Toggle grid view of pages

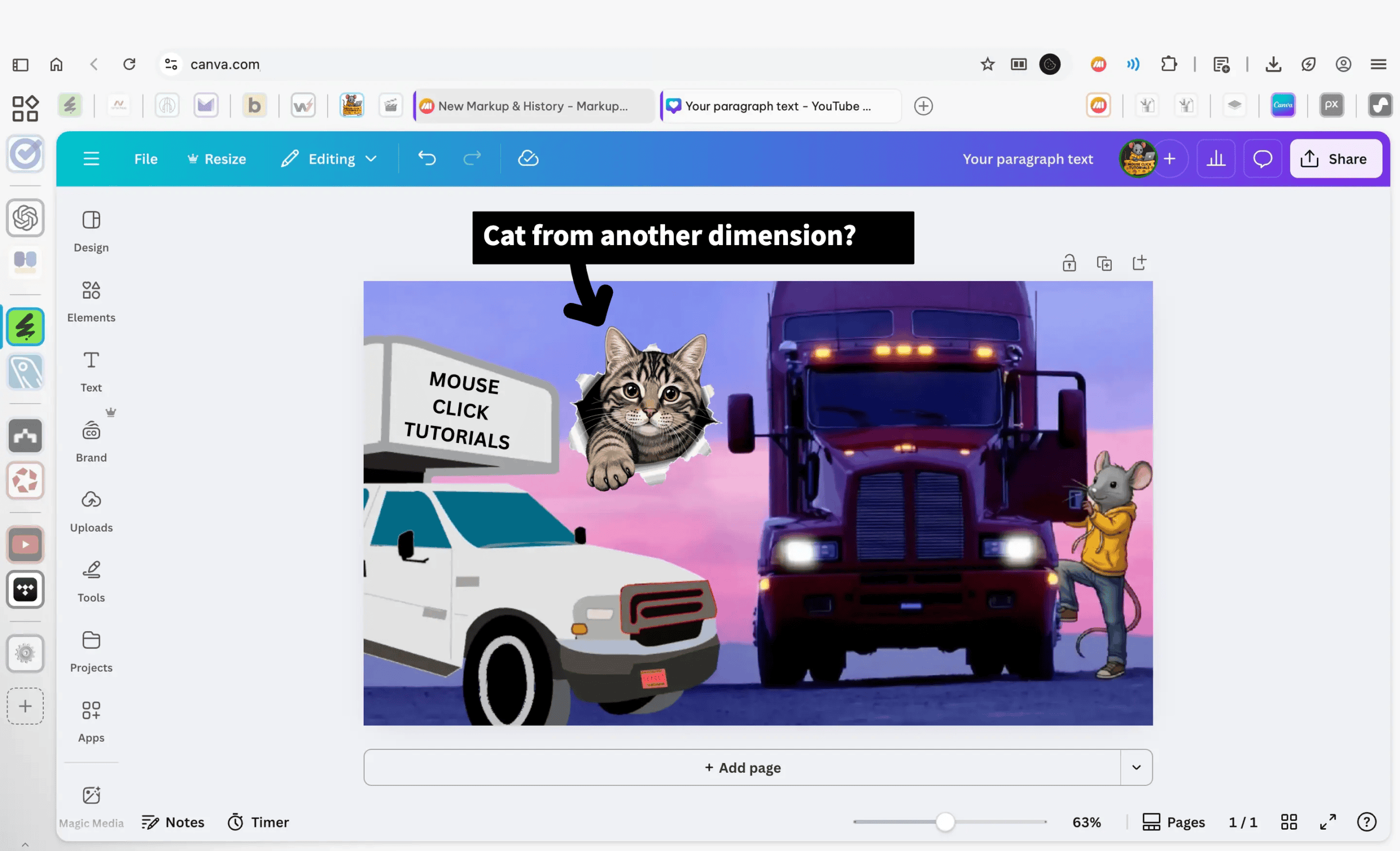click(1288, 821)
